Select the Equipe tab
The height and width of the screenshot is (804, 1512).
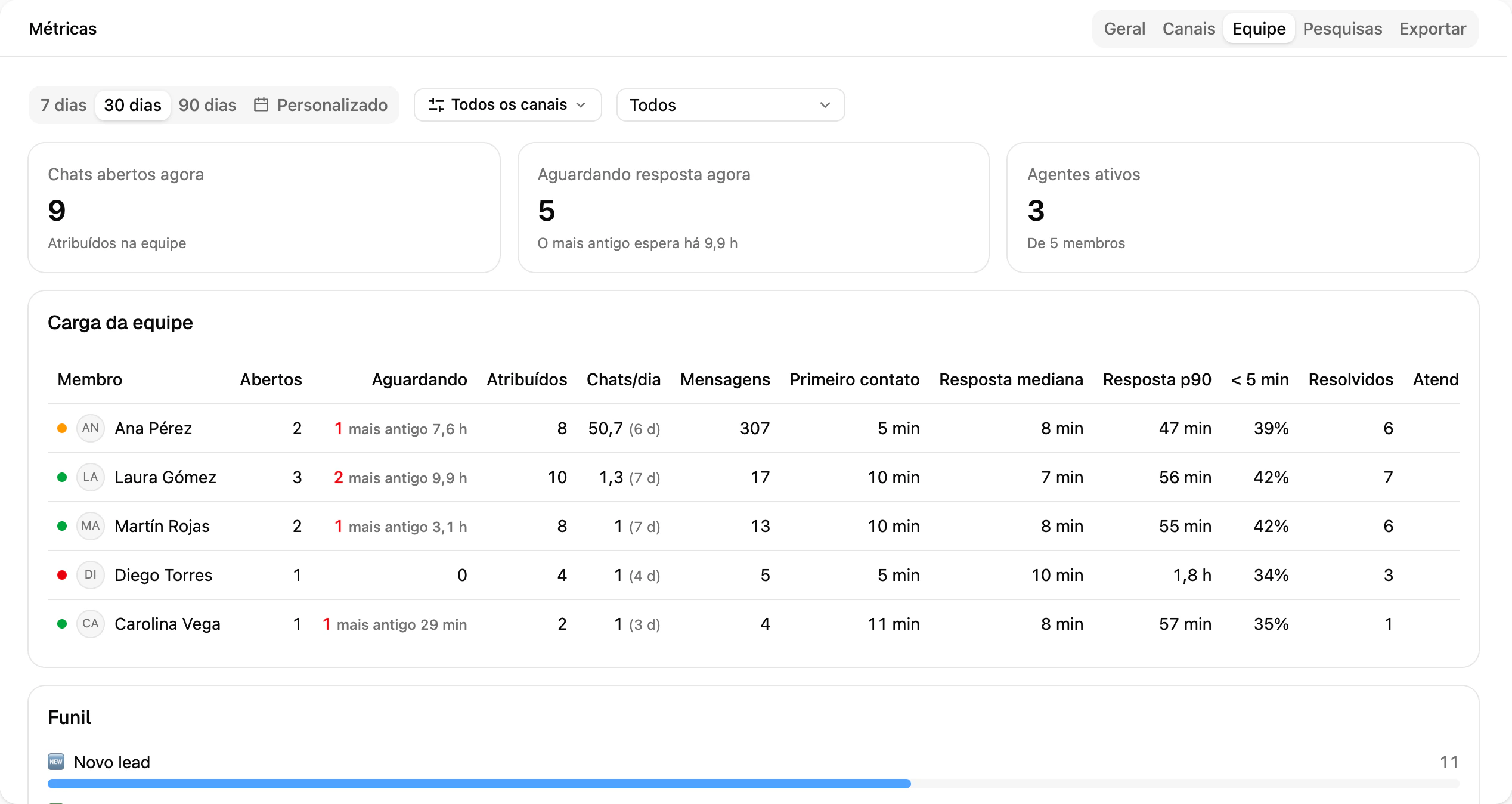1259,29
